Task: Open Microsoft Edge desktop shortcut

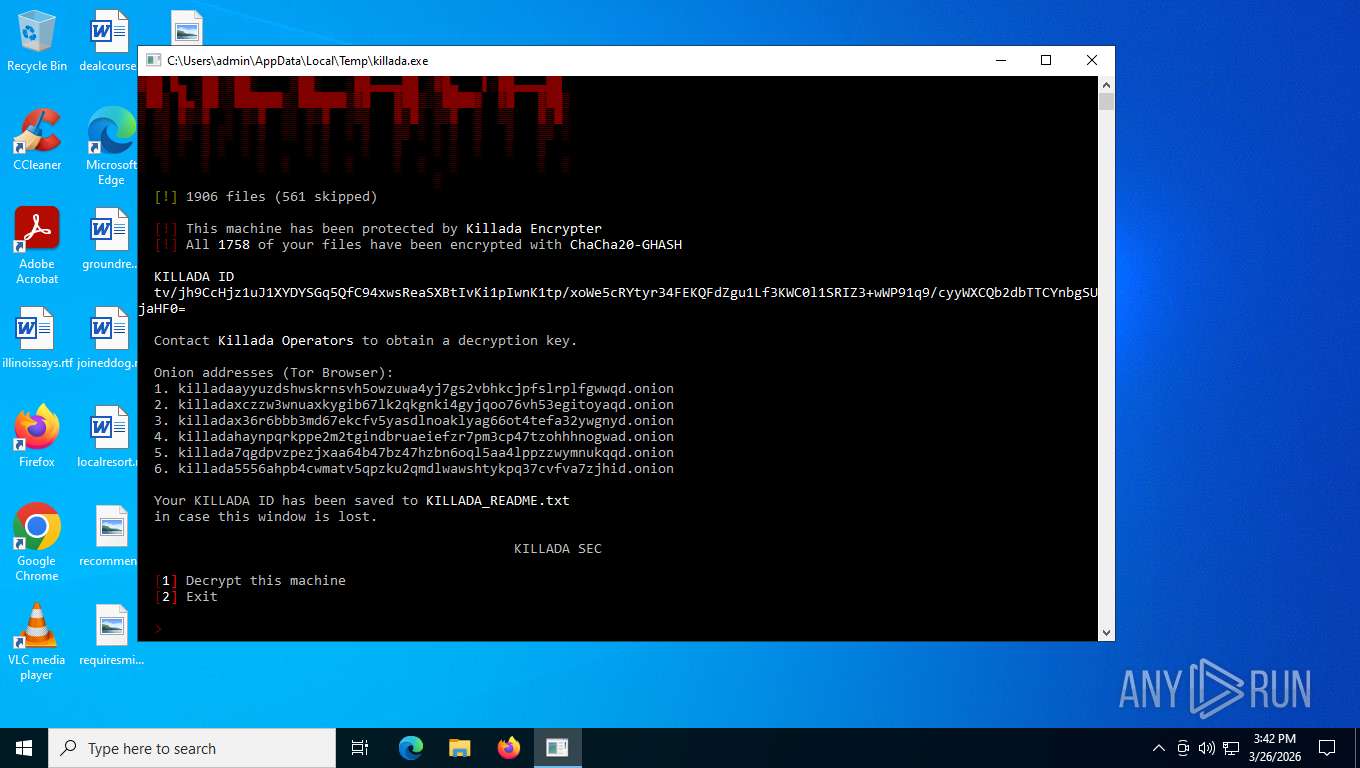Action: (x=111, y=146)
